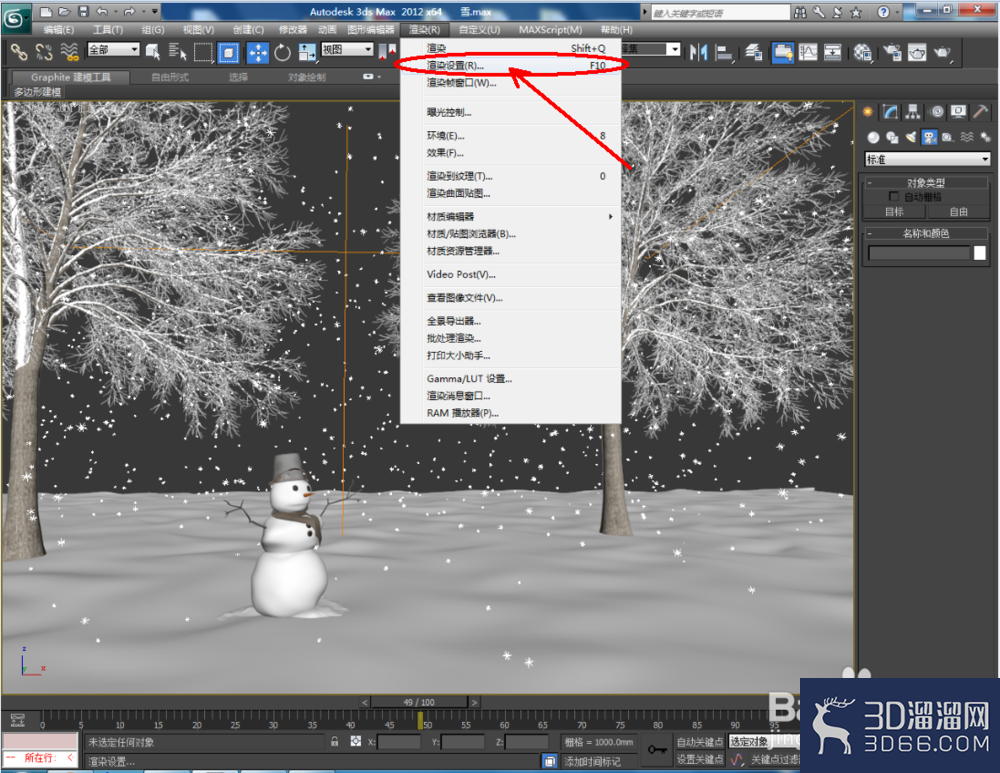This screenshot has width=1000, height=773.
Task: Activate the Select and Rotate tool
Action: pyautogui.click(x=283, y=52)
